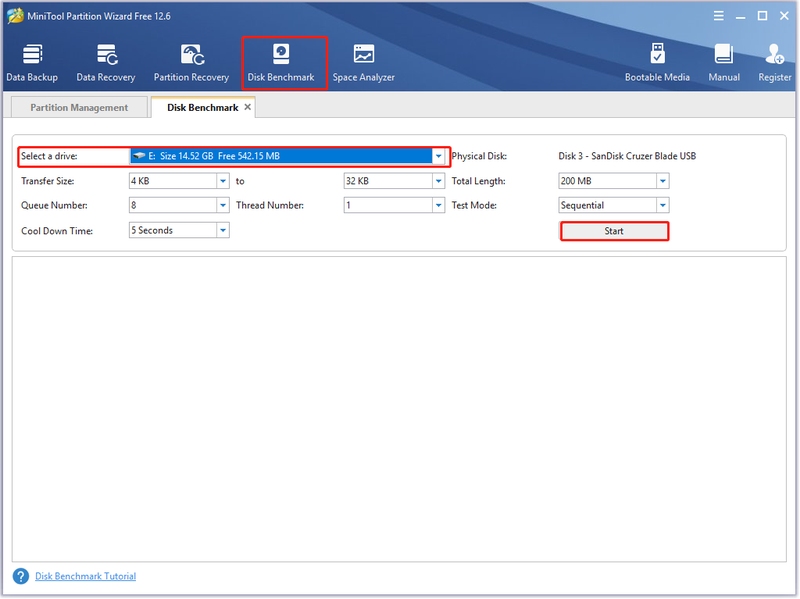Open the Cool Down Time dropdown
800x599 pixels.
[x=223, y=230]
